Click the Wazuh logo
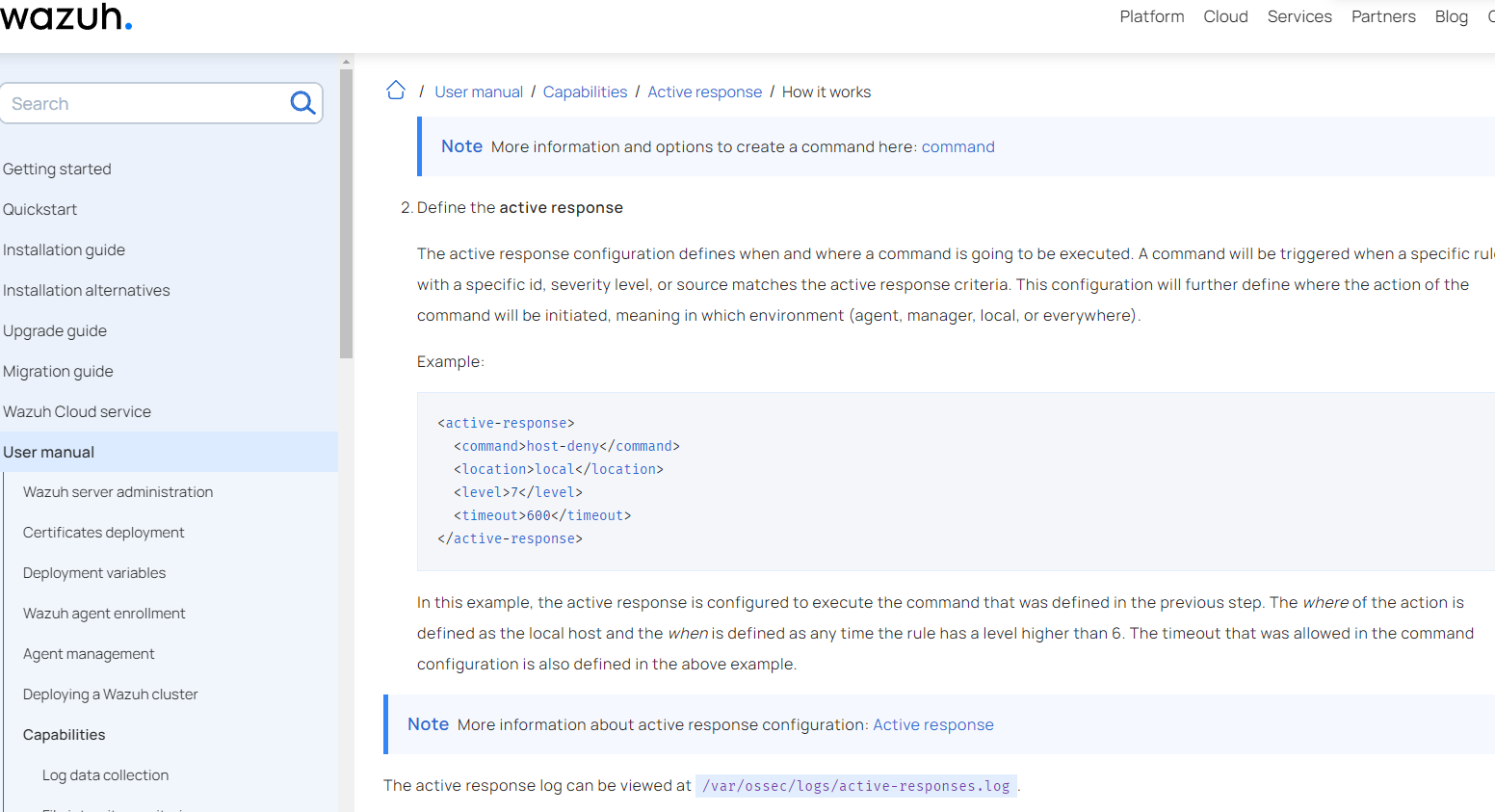Screen dimensions: 1495x812 tap(66, 15)
